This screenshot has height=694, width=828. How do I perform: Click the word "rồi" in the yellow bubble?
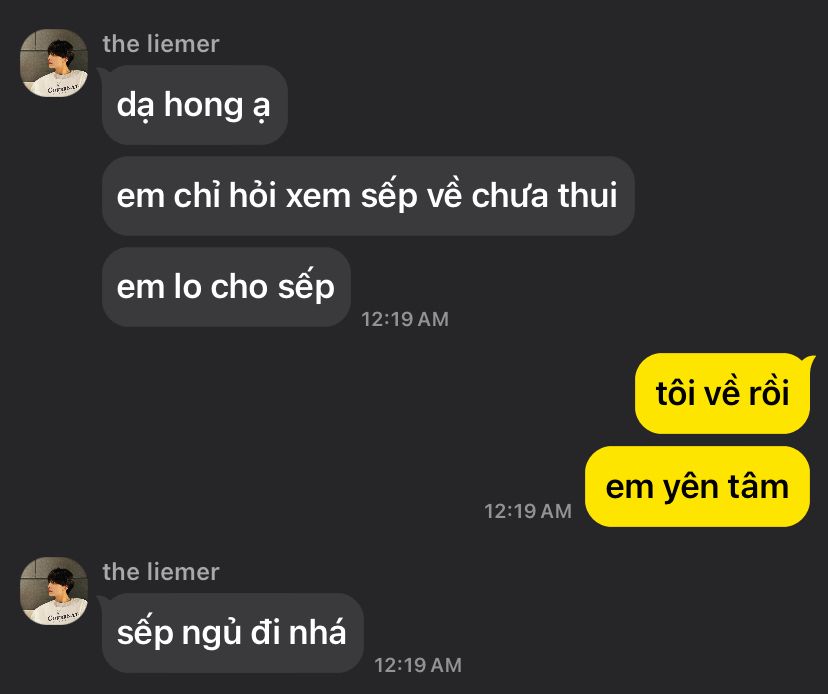point(768,392)
